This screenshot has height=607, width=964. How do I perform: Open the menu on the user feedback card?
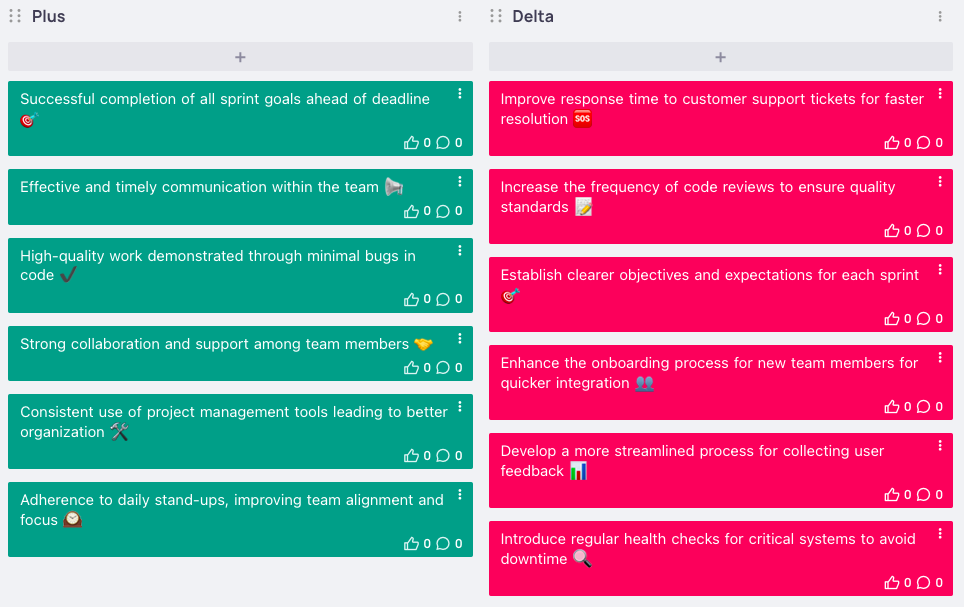(x=939, y=445)
